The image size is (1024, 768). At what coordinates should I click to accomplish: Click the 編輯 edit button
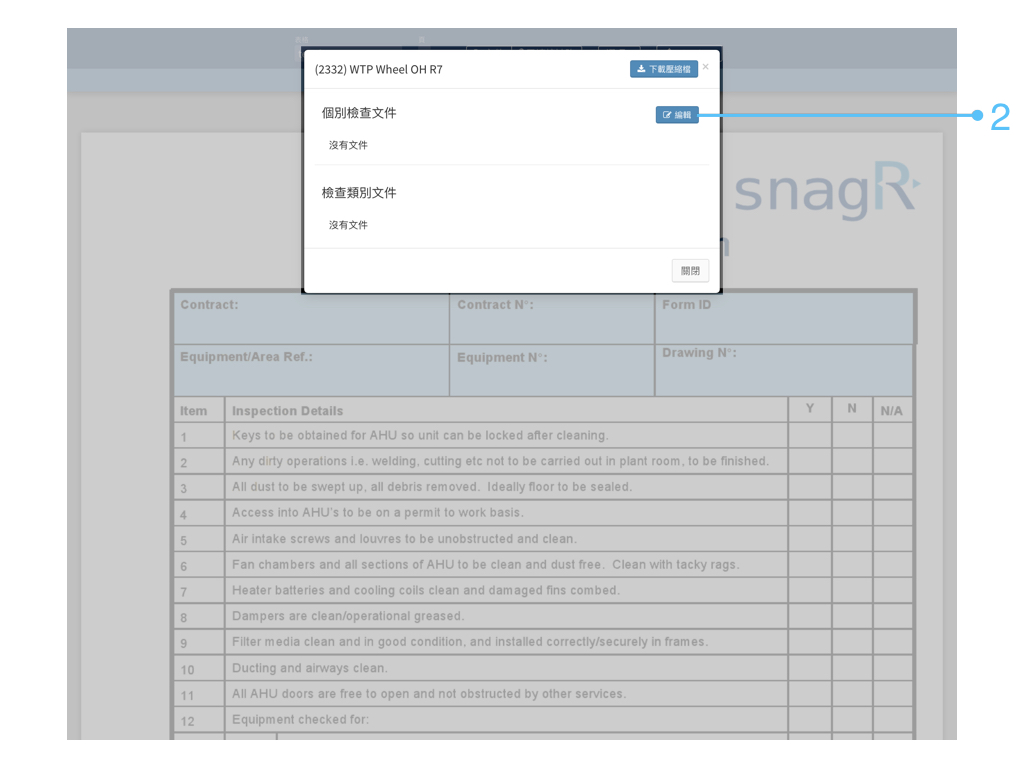click(x=677, y=115)
